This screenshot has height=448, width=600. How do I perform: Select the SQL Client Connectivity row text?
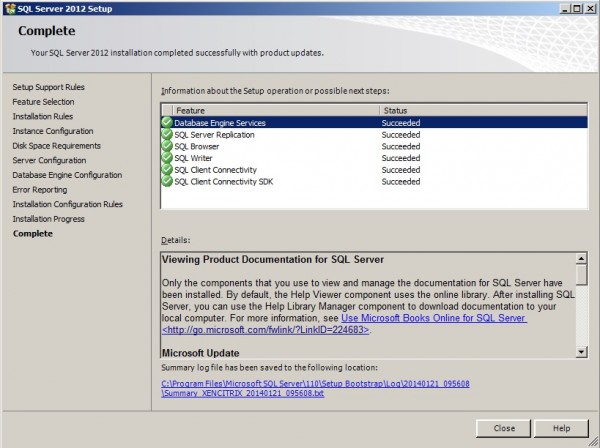click(215, 170)
